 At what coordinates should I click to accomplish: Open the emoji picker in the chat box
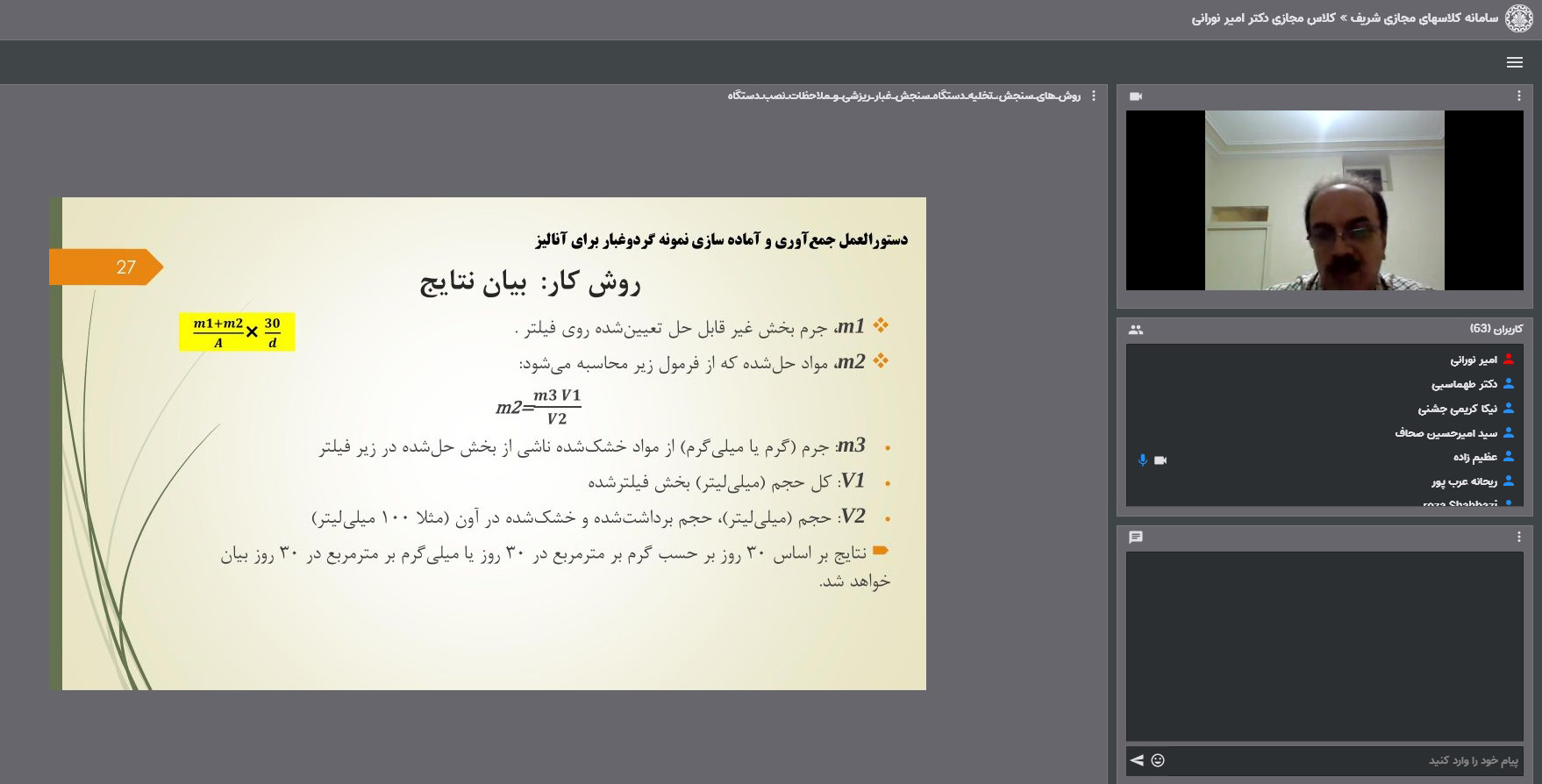click(1158, 760)
